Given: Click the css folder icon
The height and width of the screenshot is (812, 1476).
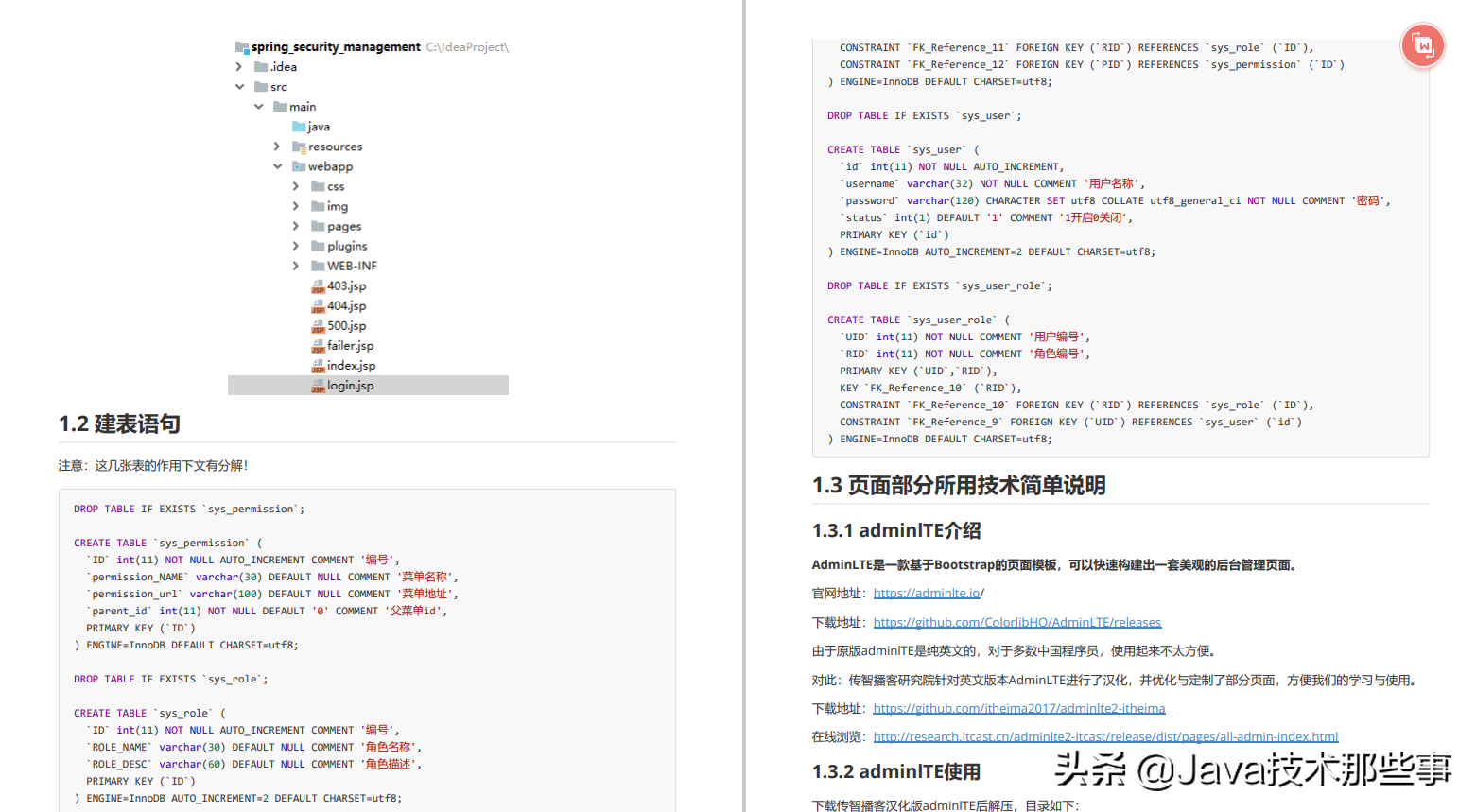Looking at the screenshot, I should pos(318,186).
